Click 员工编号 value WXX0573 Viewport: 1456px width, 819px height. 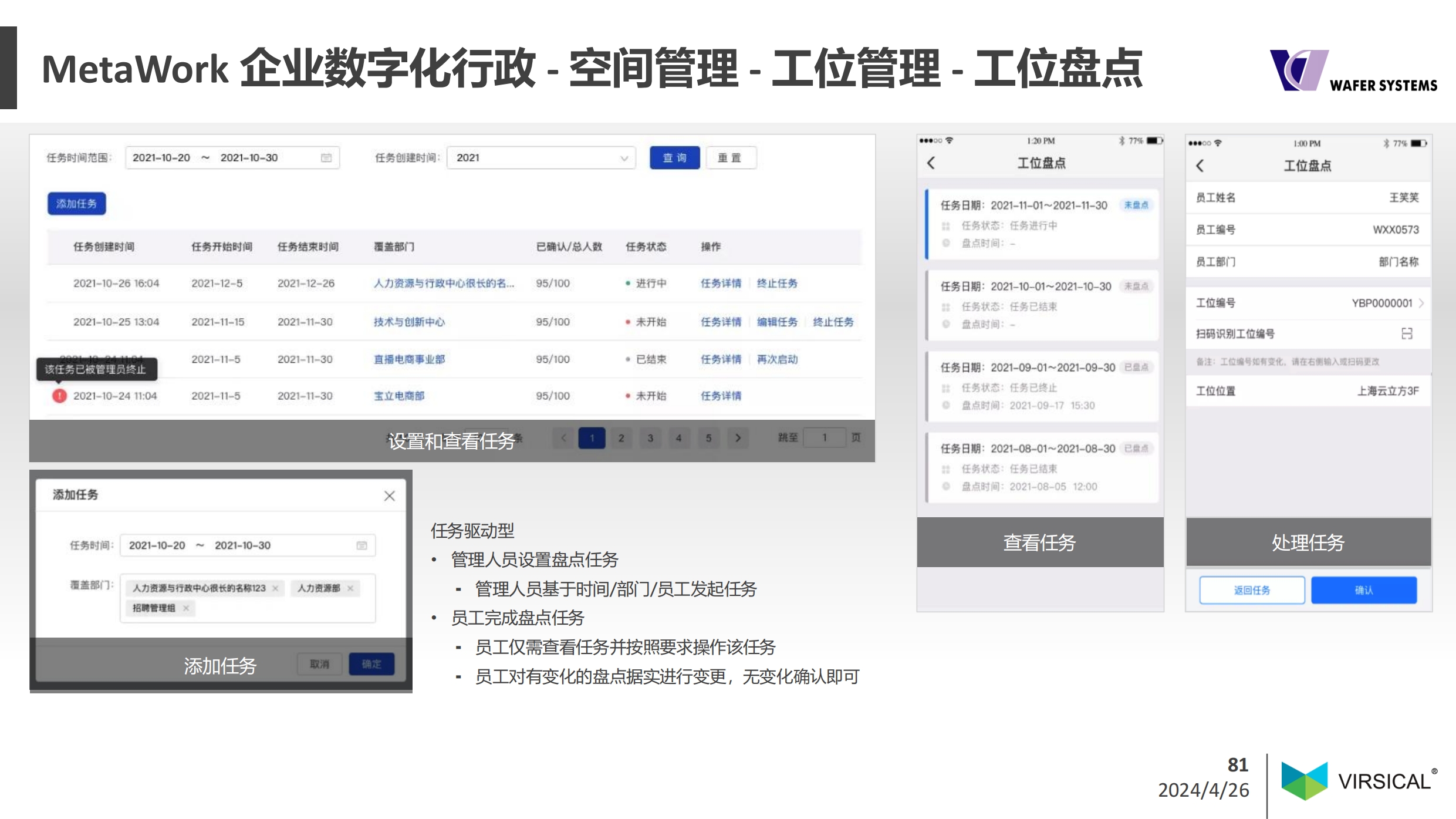[x=1396, y=230]
